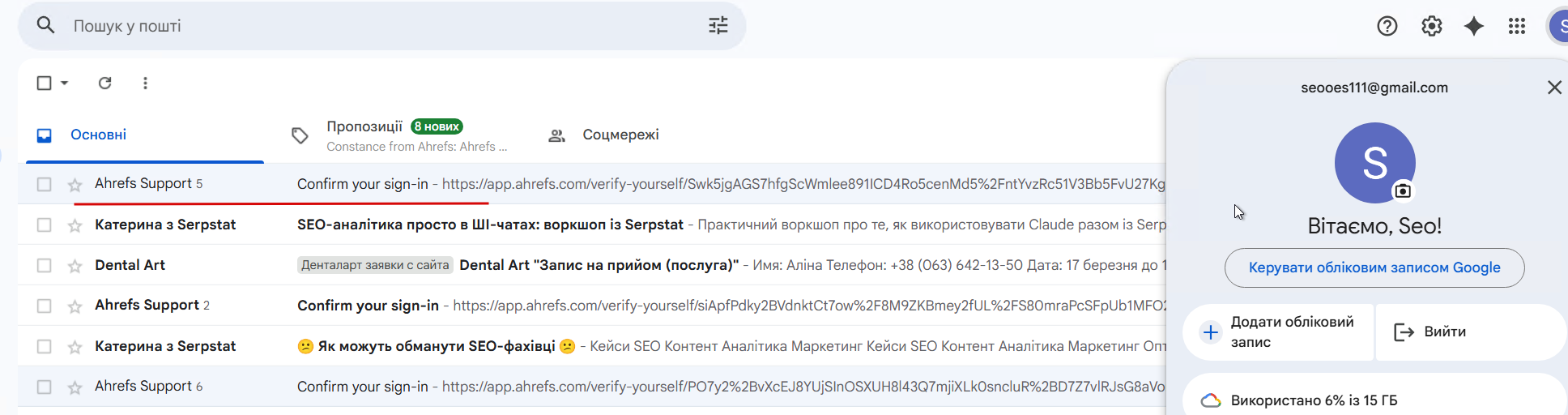Click the Refresh inbox icon
The image size is (1568, 415).
(x=105, y=83)
